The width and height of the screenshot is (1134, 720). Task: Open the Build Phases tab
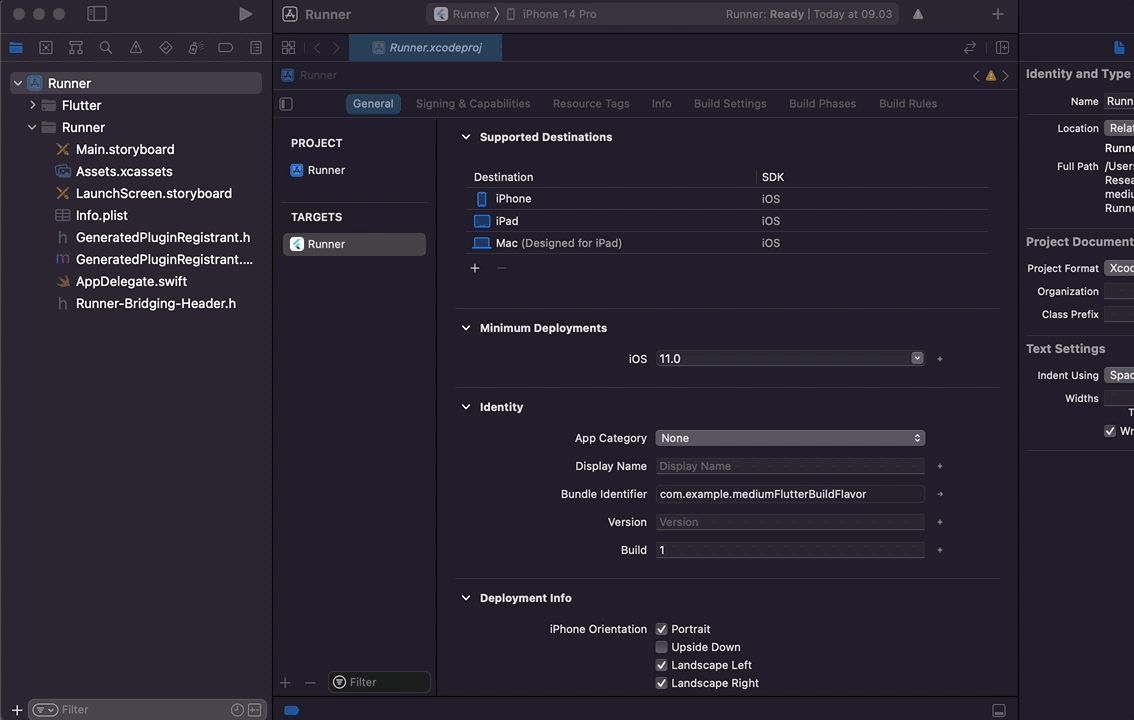click(822, 103)
